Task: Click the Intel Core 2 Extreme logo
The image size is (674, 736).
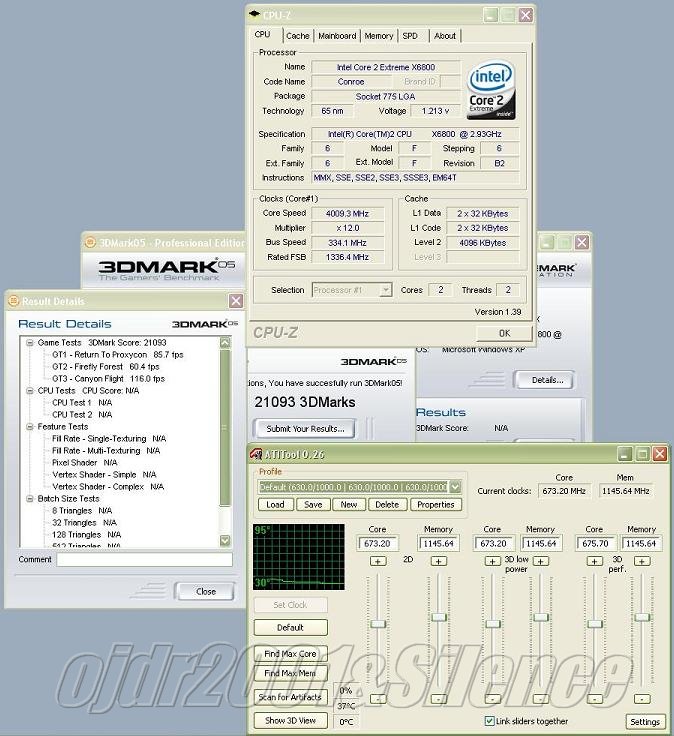Action: click(490, 89)
